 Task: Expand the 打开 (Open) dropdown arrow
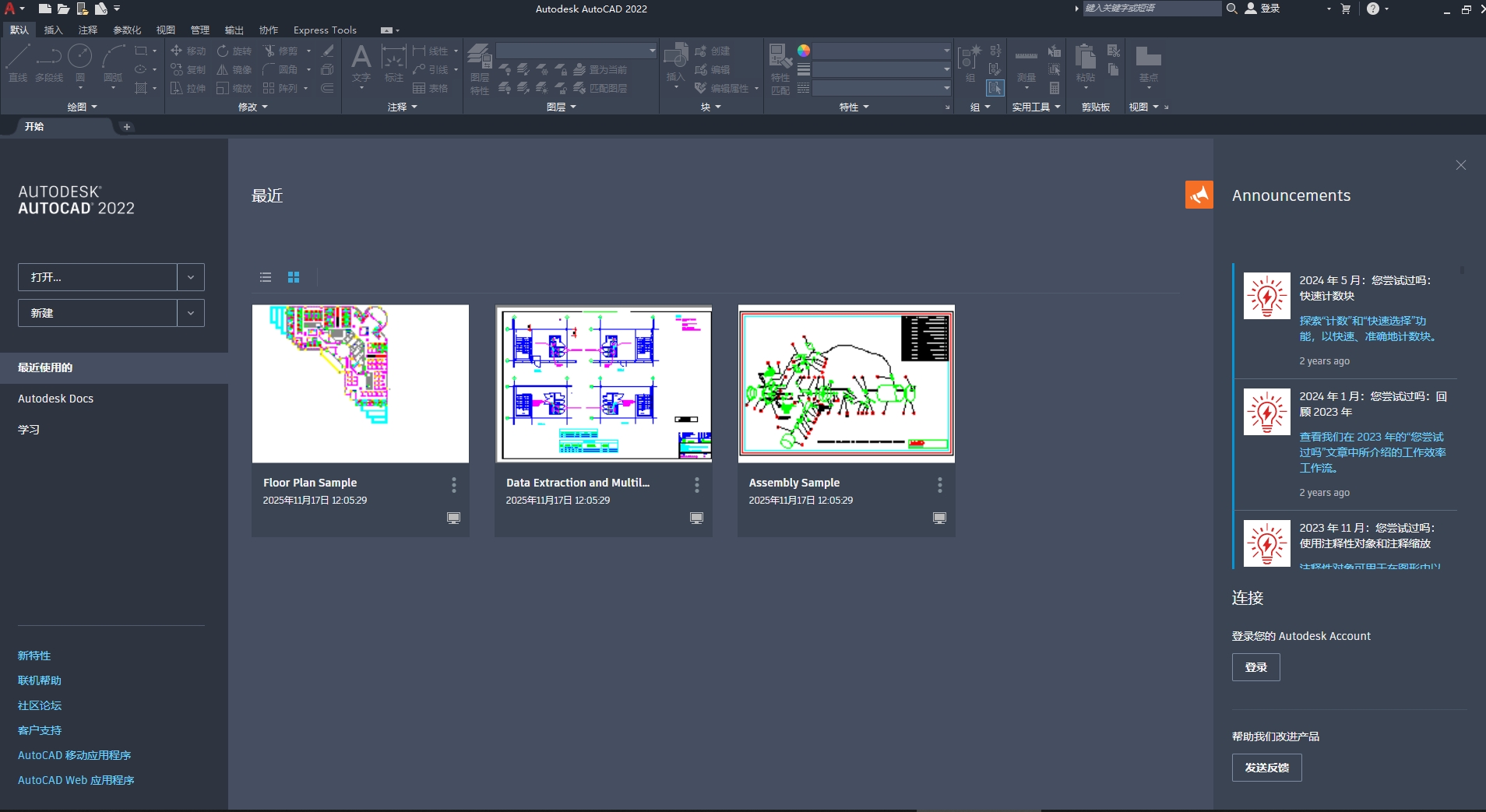pos(189,277)
